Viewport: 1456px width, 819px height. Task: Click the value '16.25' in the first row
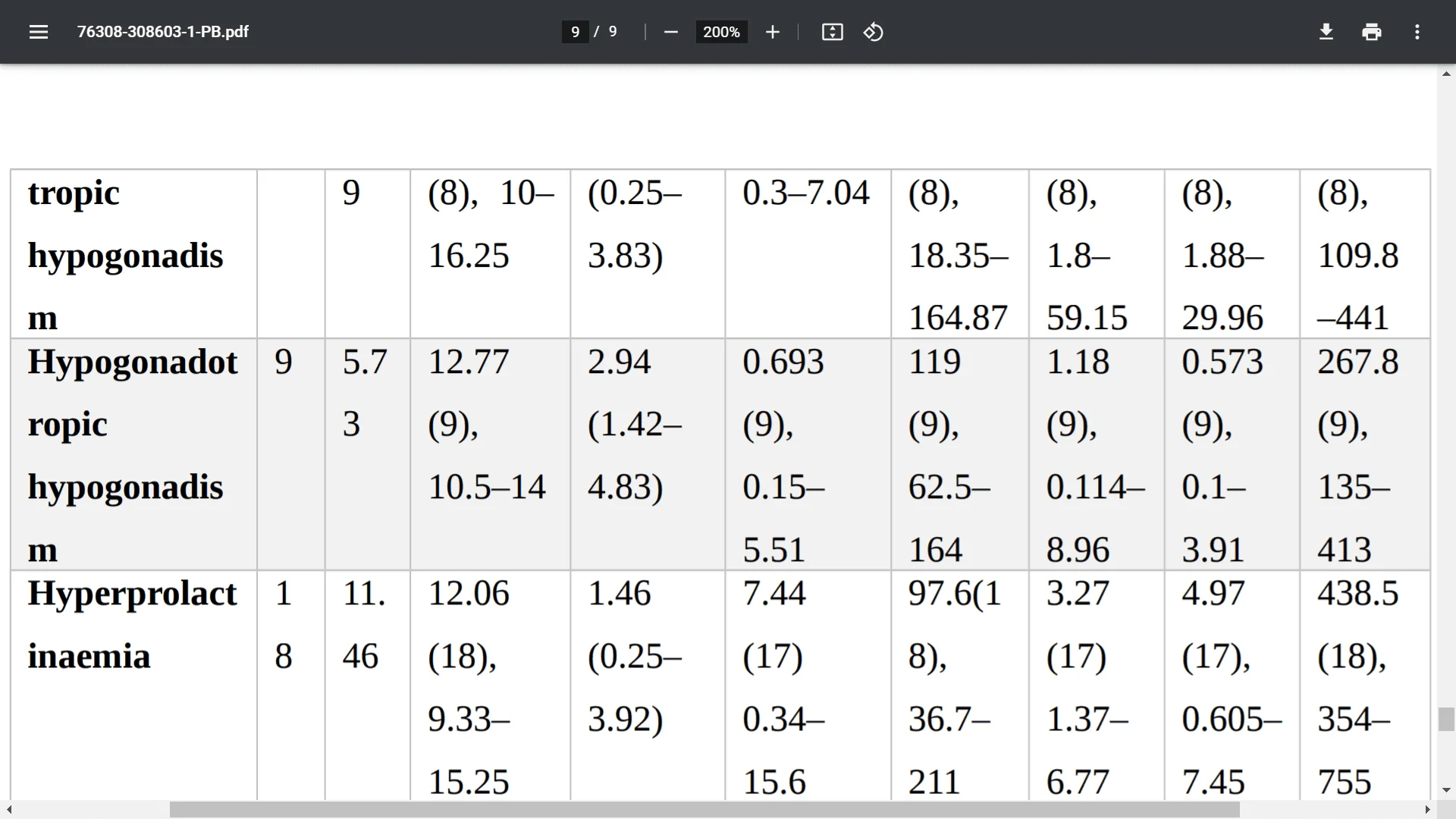(x=469, y=256)
